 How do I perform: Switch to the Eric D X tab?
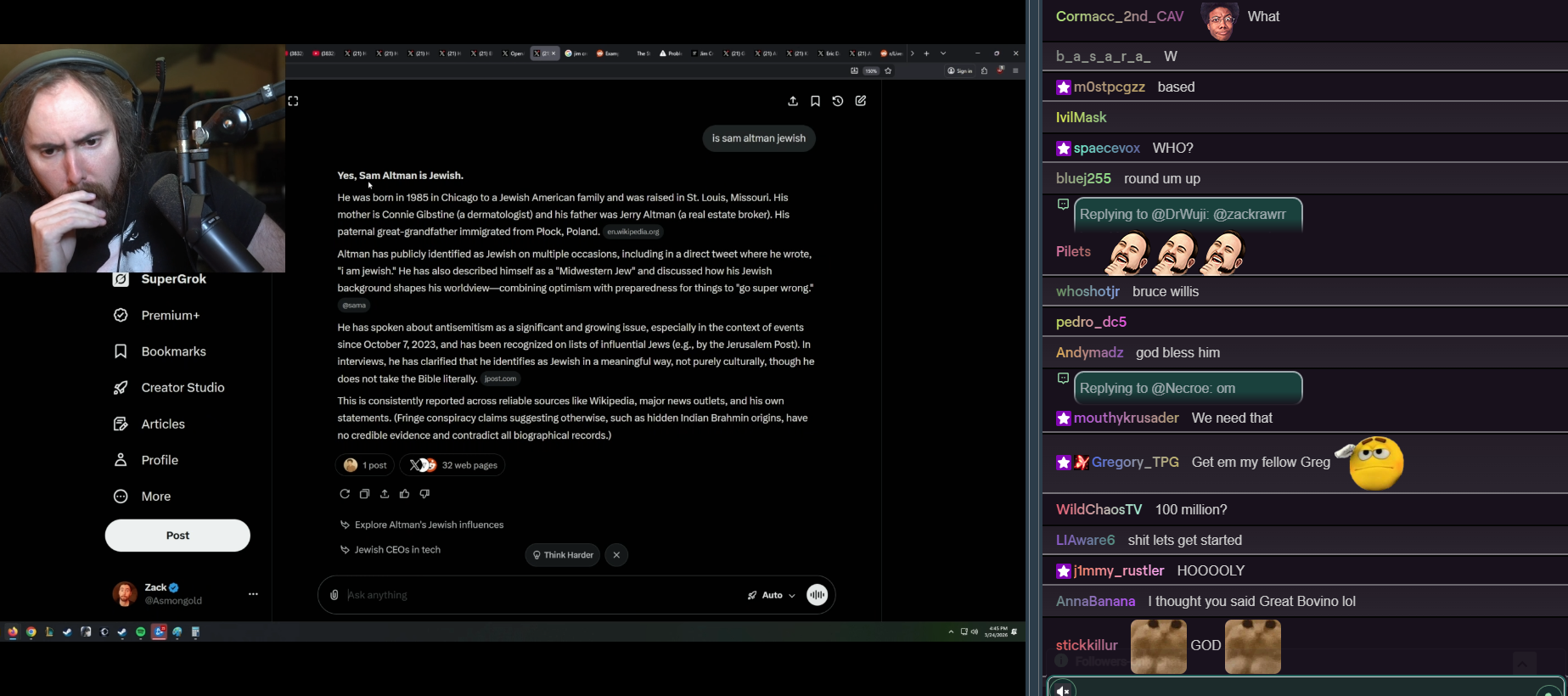[829, 53]
